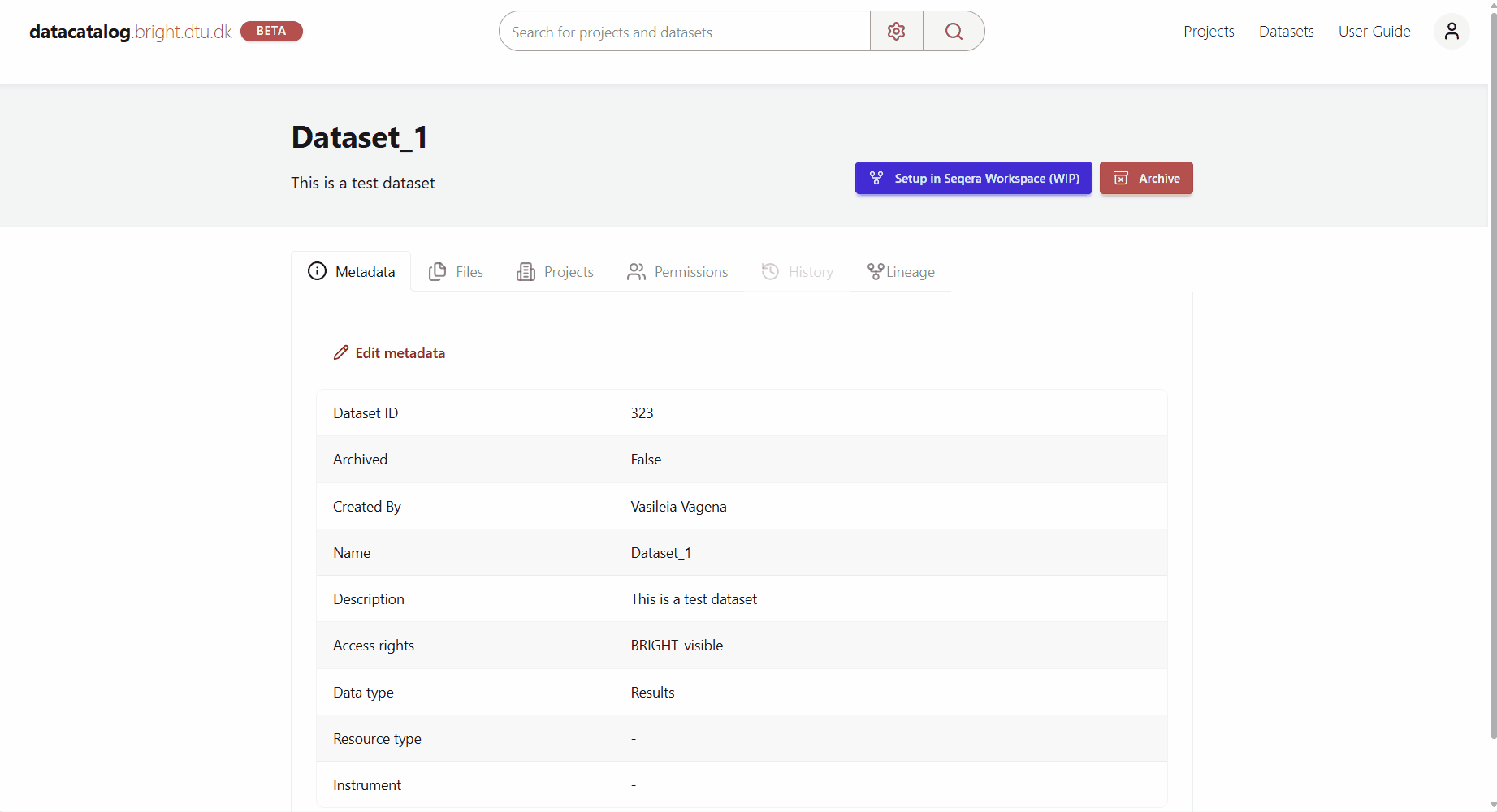This screenshot has width=1497, height=812.
Task: Open the User Guide navigation link
Action: [x=1374, y=32]
